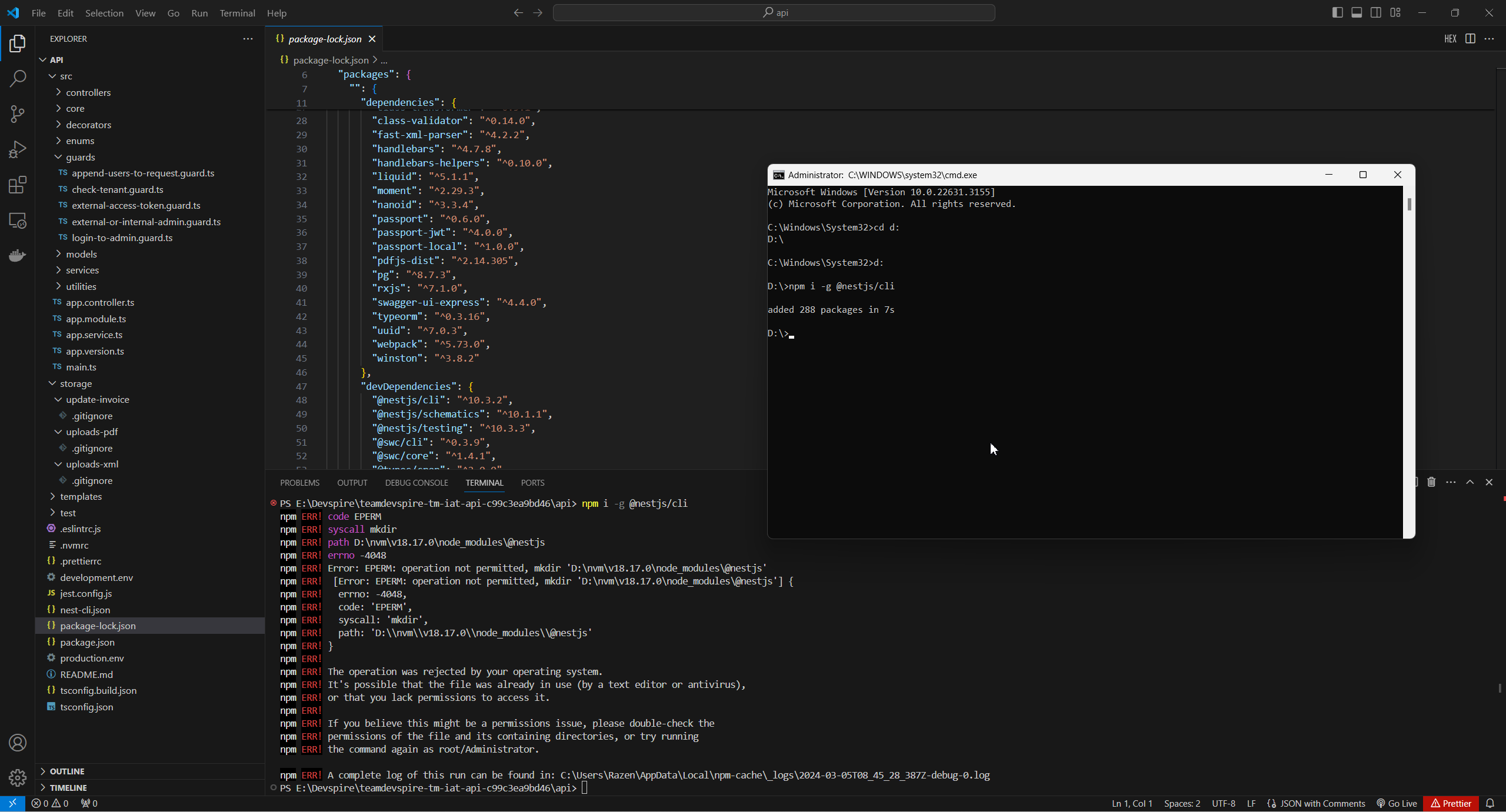The image size is (1506, 812).
Task: Open the Search view in activity bar
Action: tap(18, 79)
